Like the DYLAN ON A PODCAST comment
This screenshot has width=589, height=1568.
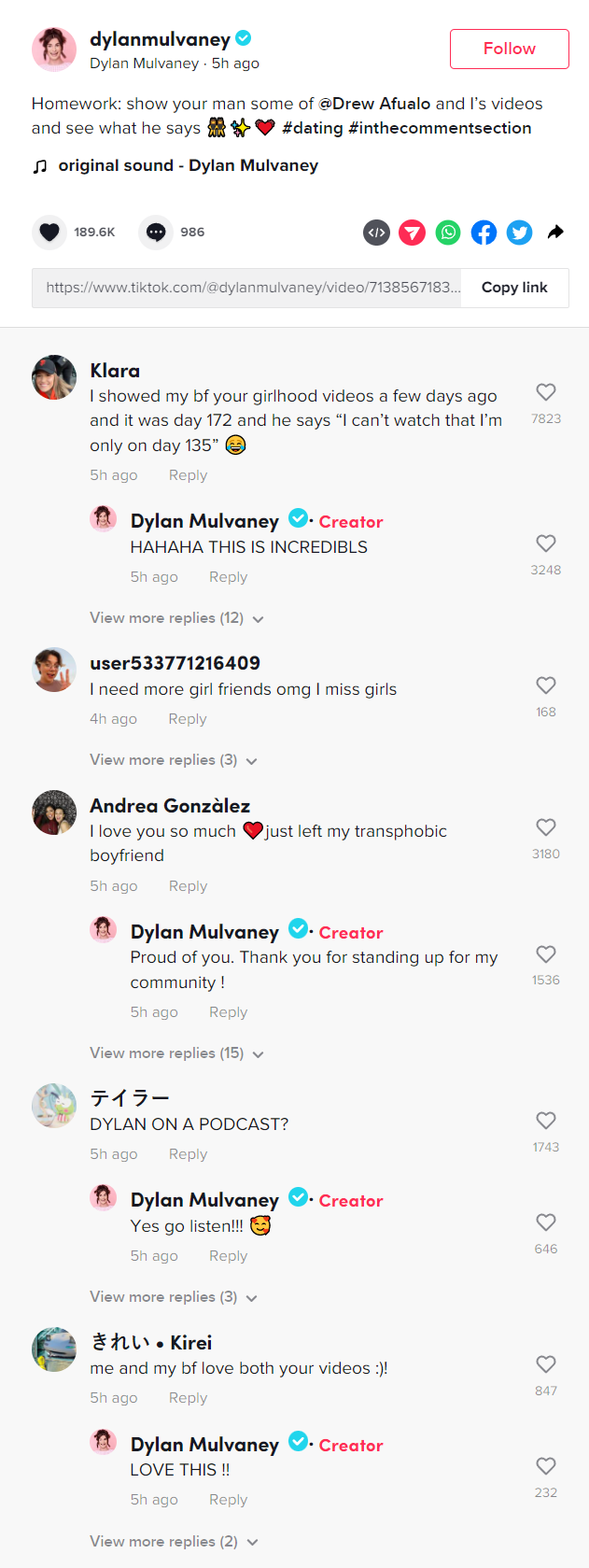pyautogui.click(x=546, y=1121)
